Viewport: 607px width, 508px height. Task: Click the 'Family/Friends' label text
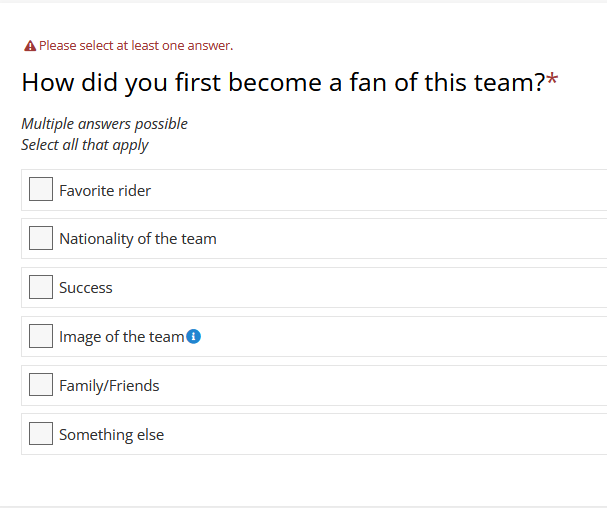(x=109, y=386)
